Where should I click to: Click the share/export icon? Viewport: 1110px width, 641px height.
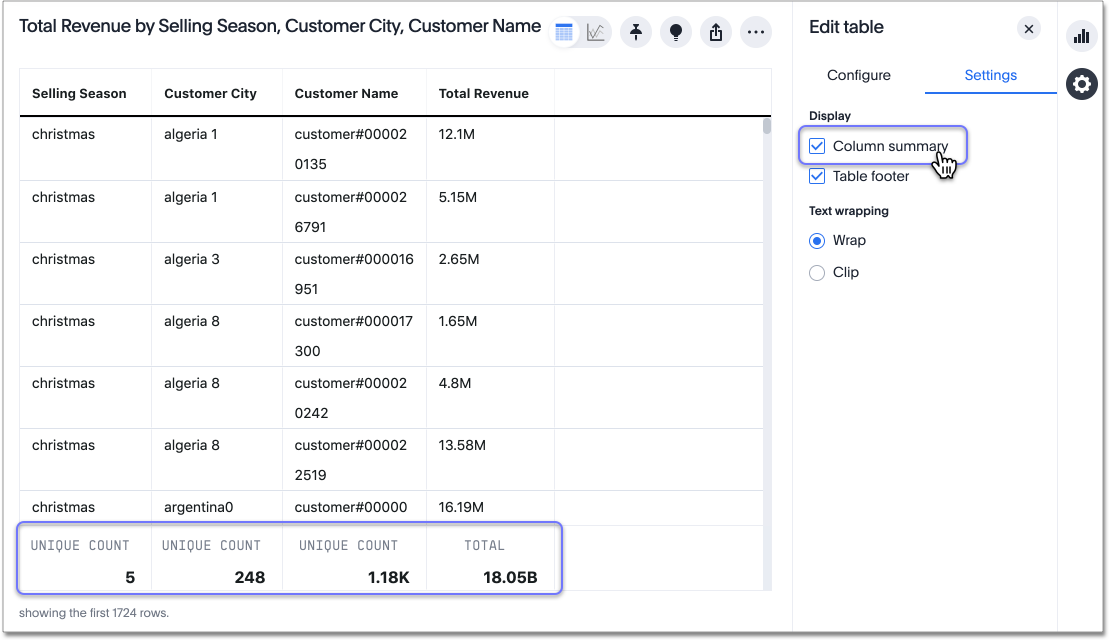coord(716,32)
